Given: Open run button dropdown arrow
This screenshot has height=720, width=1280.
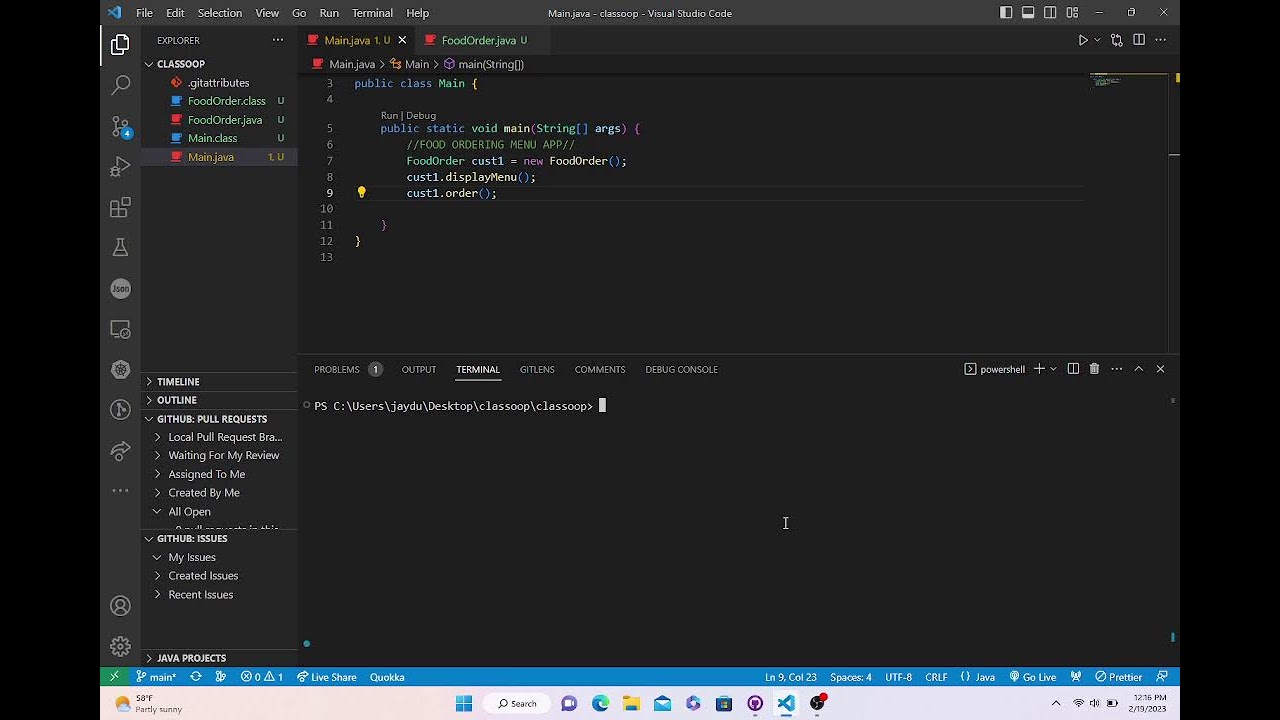Looking at the screenshot, I should point(1098,40).
